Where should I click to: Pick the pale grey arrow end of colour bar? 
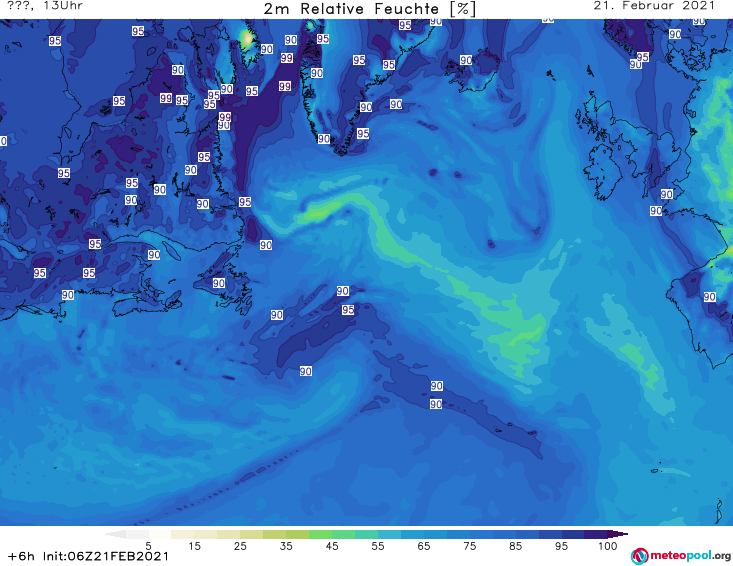click(x=115, y=534)
